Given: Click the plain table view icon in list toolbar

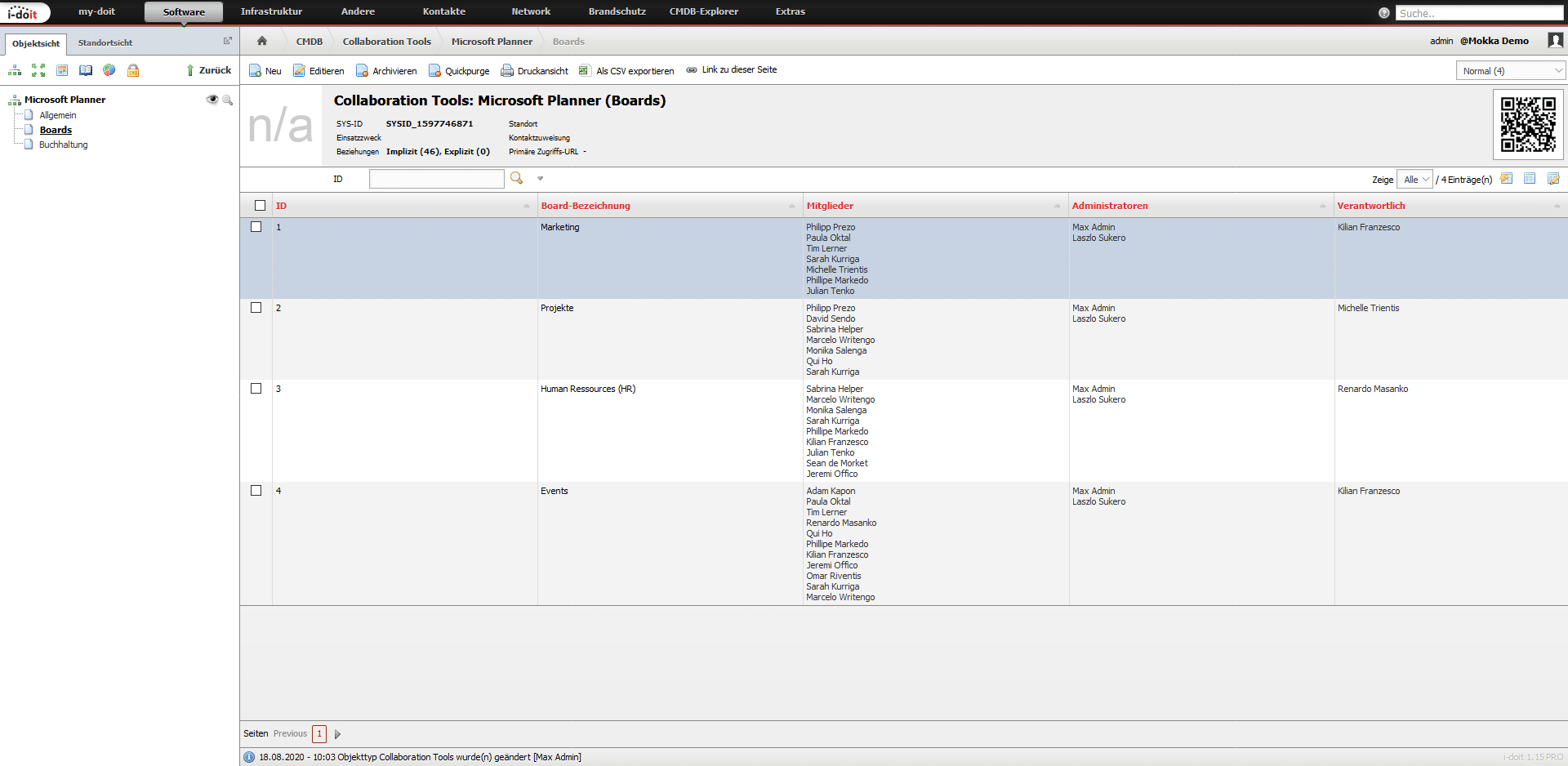Looking at the screenshot, I should 1530,179.
